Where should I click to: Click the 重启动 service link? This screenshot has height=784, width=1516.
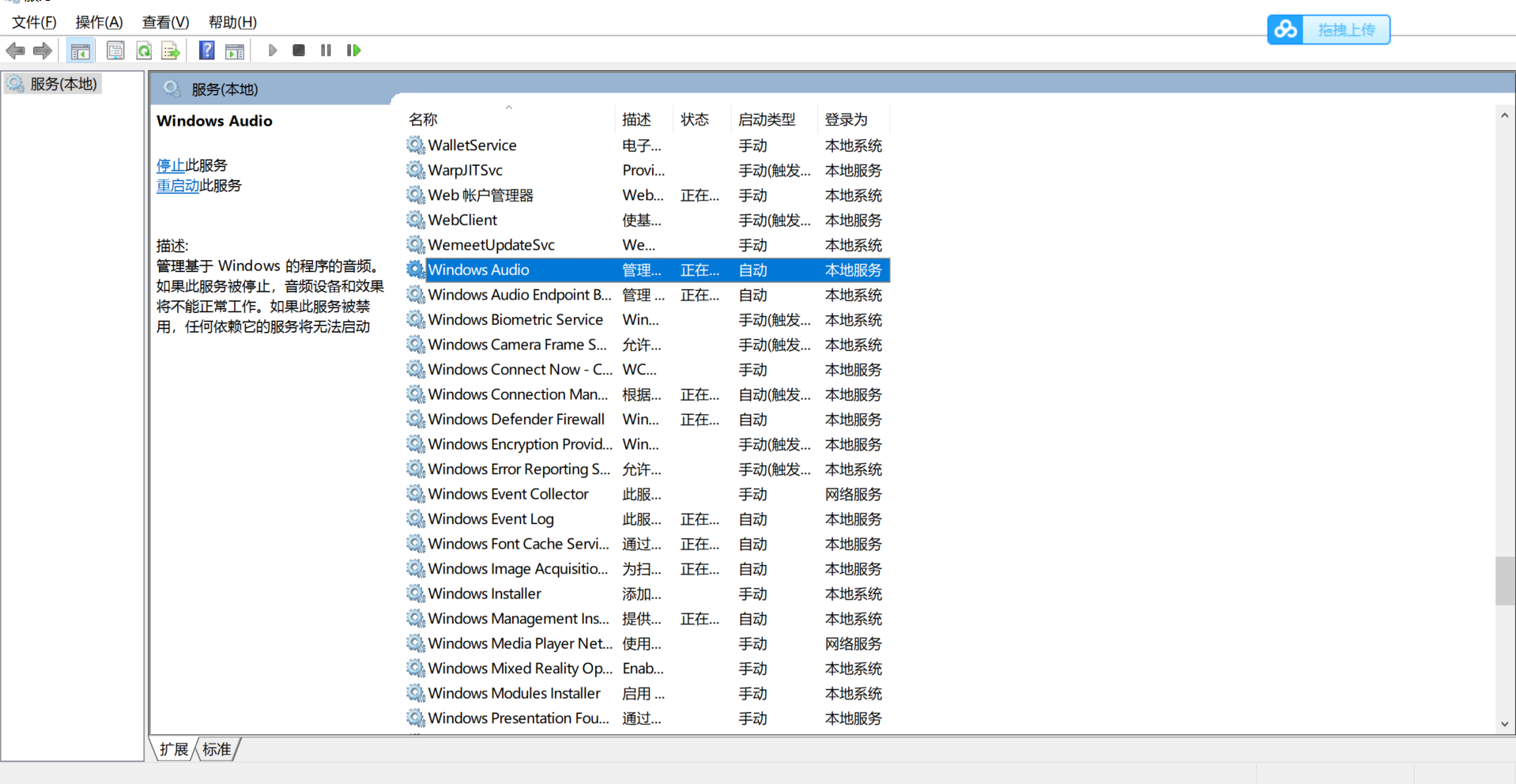click(178, 186)
